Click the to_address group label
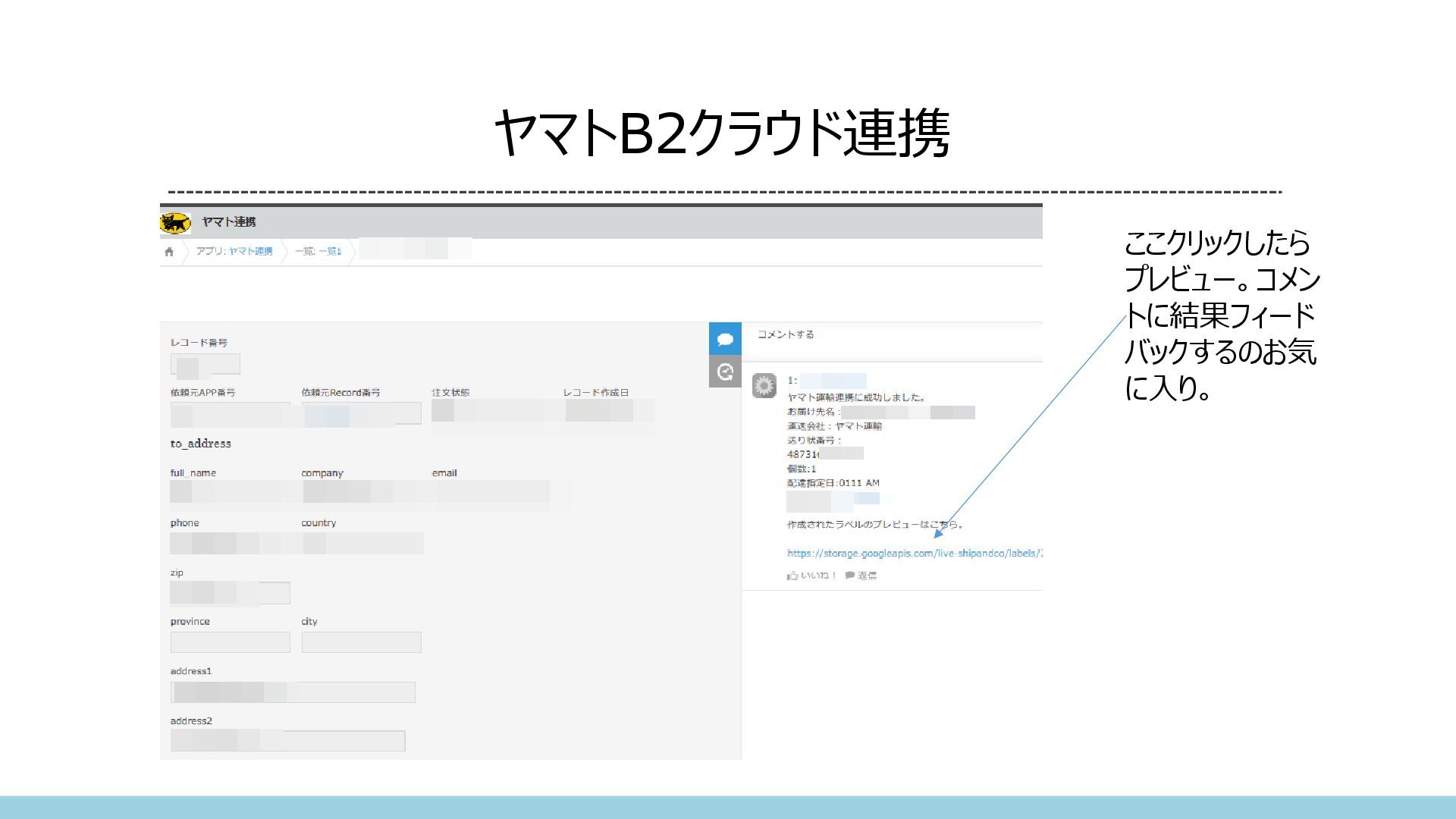The height and width of the screenshot is (819, 1456). point(201,444)
